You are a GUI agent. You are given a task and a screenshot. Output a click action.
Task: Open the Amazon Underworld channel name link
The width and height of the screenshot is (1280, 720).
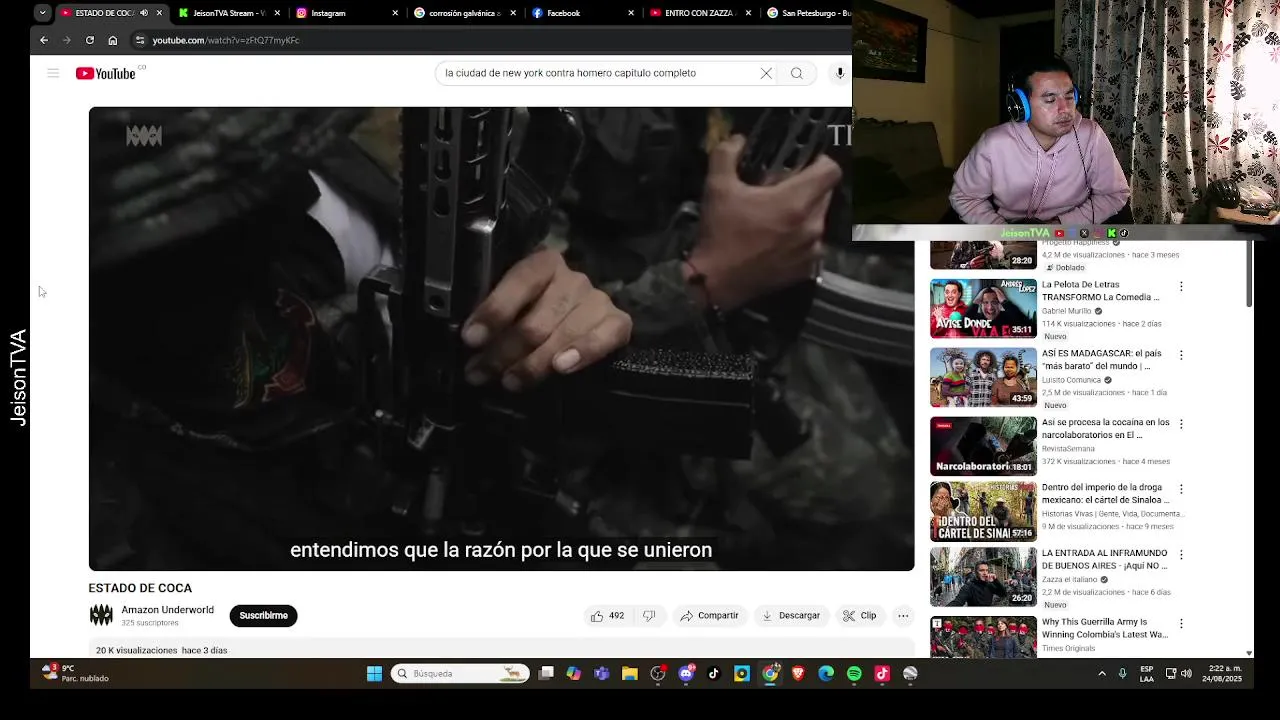pos(168,610)
